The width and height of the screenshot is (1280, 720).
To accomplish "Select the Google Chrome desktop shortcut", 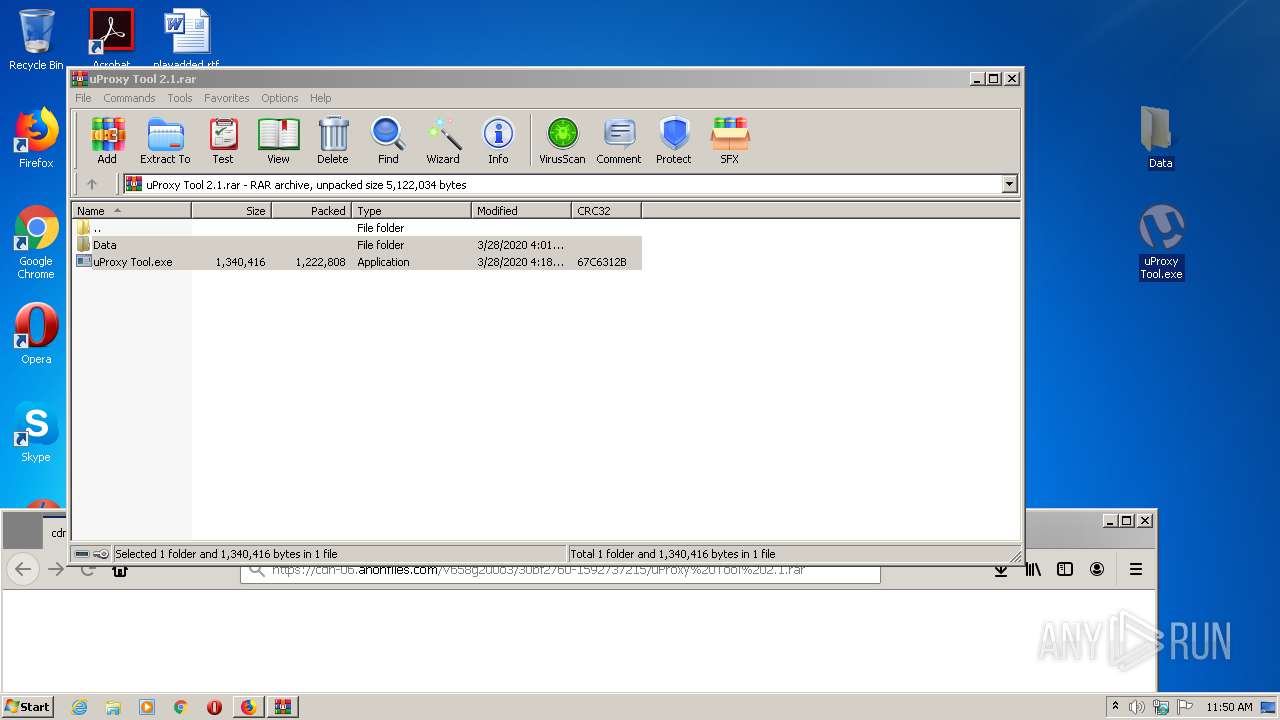I will click(x=36, y=242).
